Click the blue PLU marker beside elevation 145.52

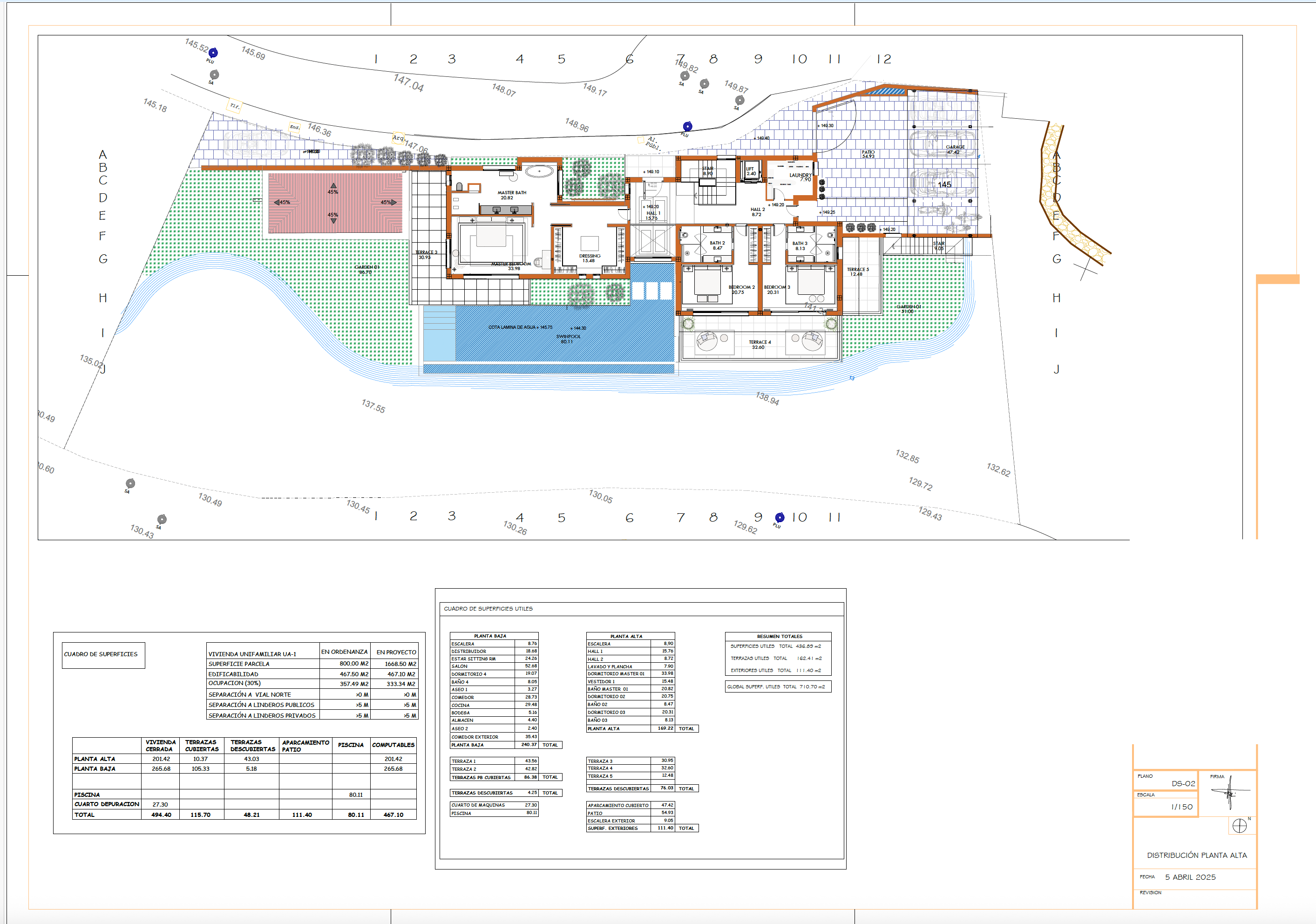click(x=213, y=53)
